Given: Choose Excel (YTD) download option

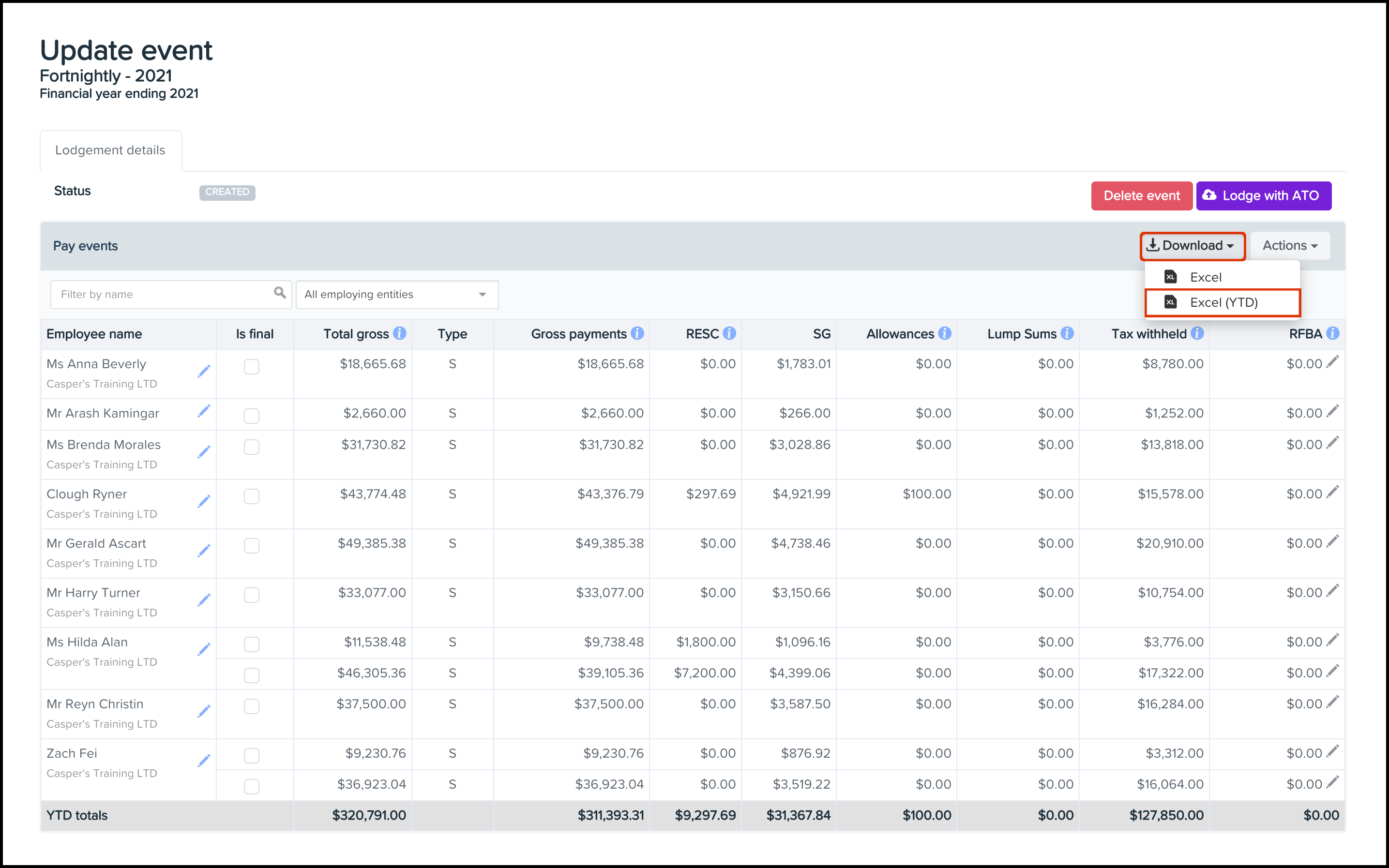Looking at the screenshot, I should (1223, 302).
